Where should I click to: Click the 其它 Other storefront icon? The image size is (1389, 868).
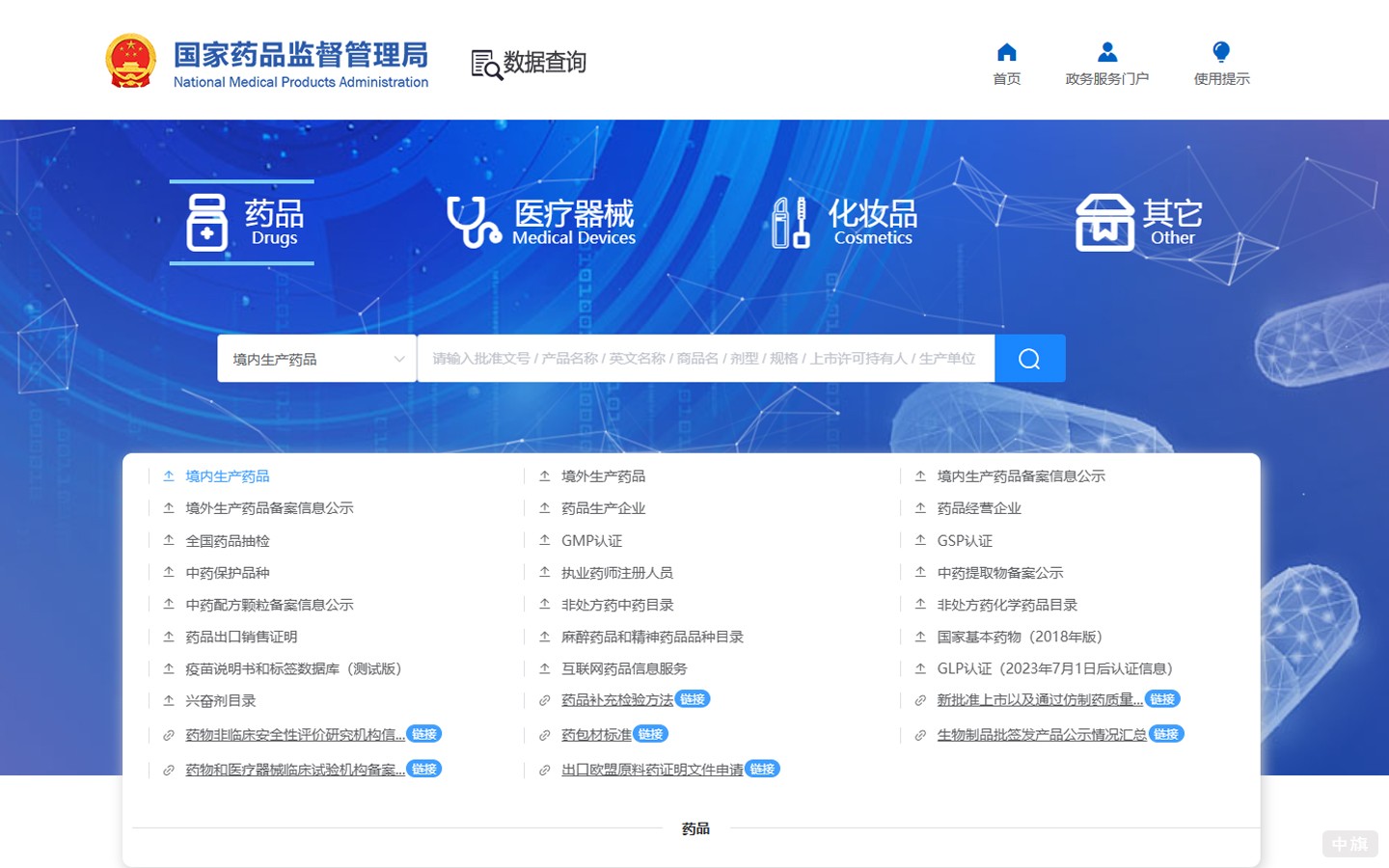(x=1104, y=220)
